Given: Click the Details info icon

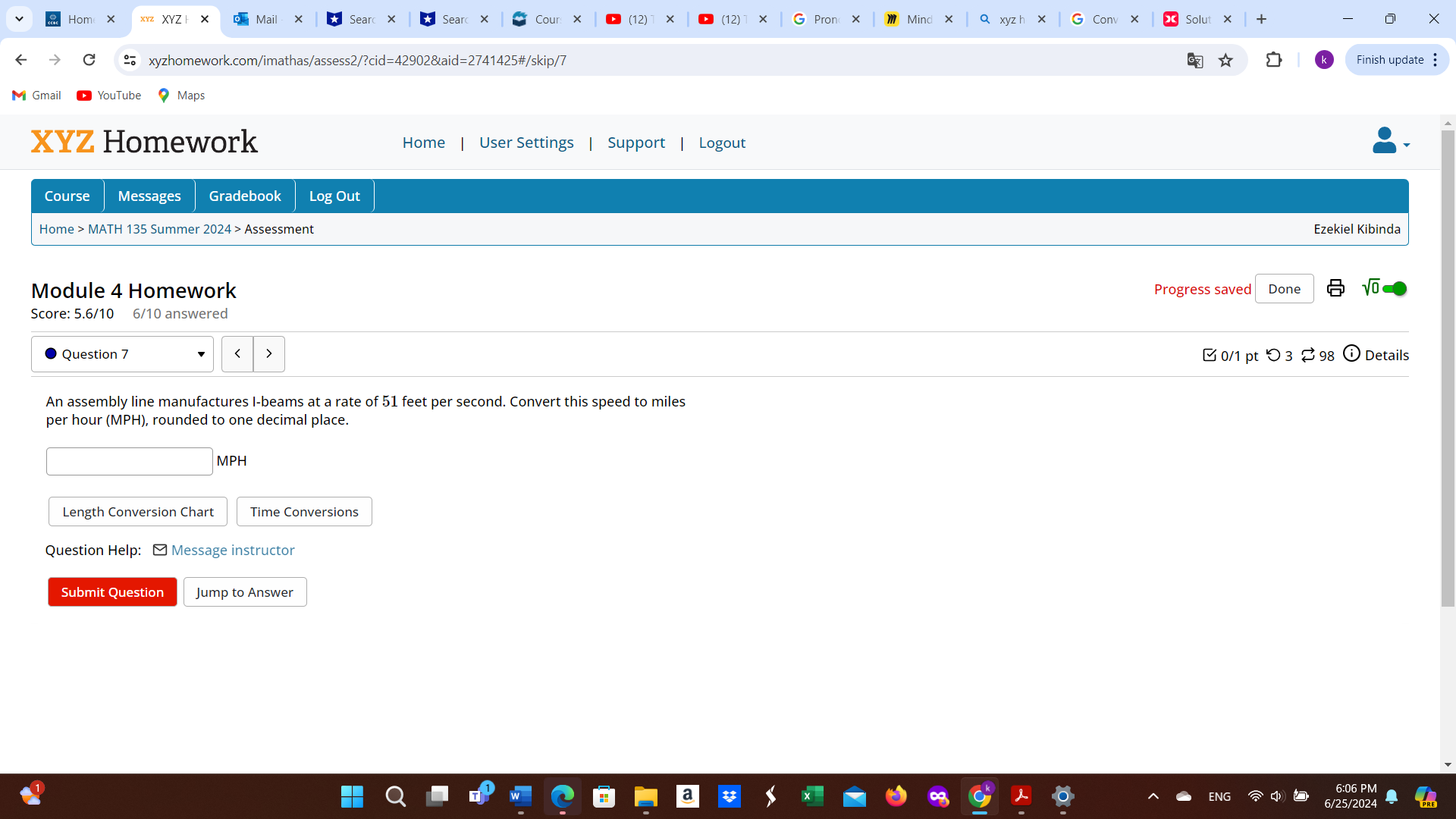Looking at the screenshot, I should click(1351, 354).
